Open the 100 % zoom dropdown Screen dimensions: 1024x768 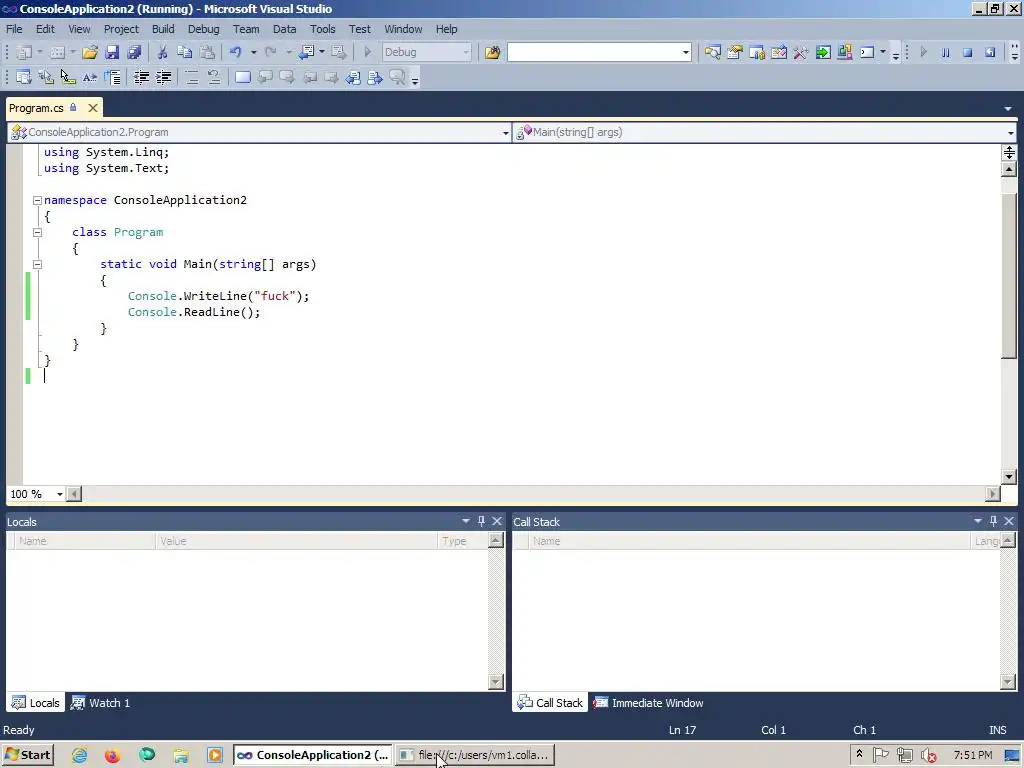pyautogui.click(x=59, y=494)
